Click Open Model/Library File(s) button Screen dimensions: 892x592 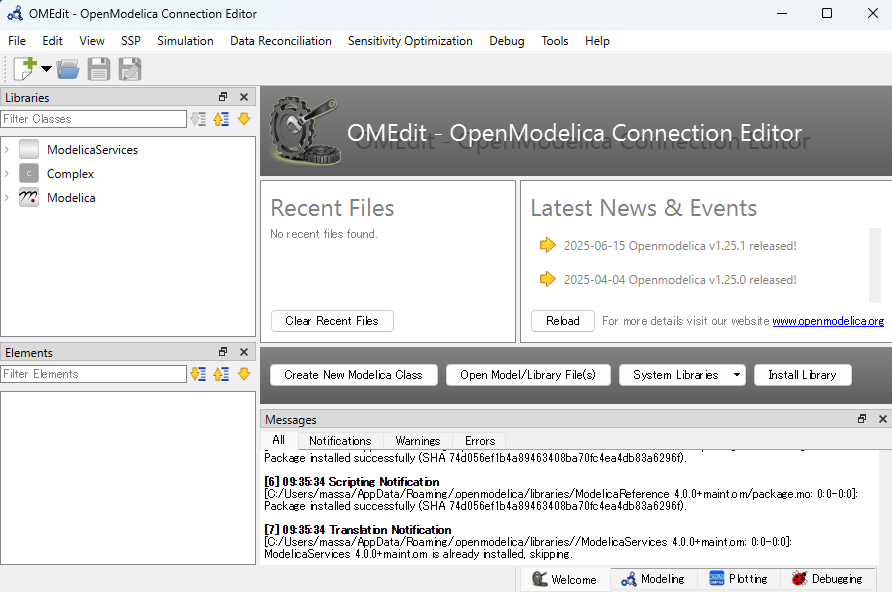[x=528, y=375]
